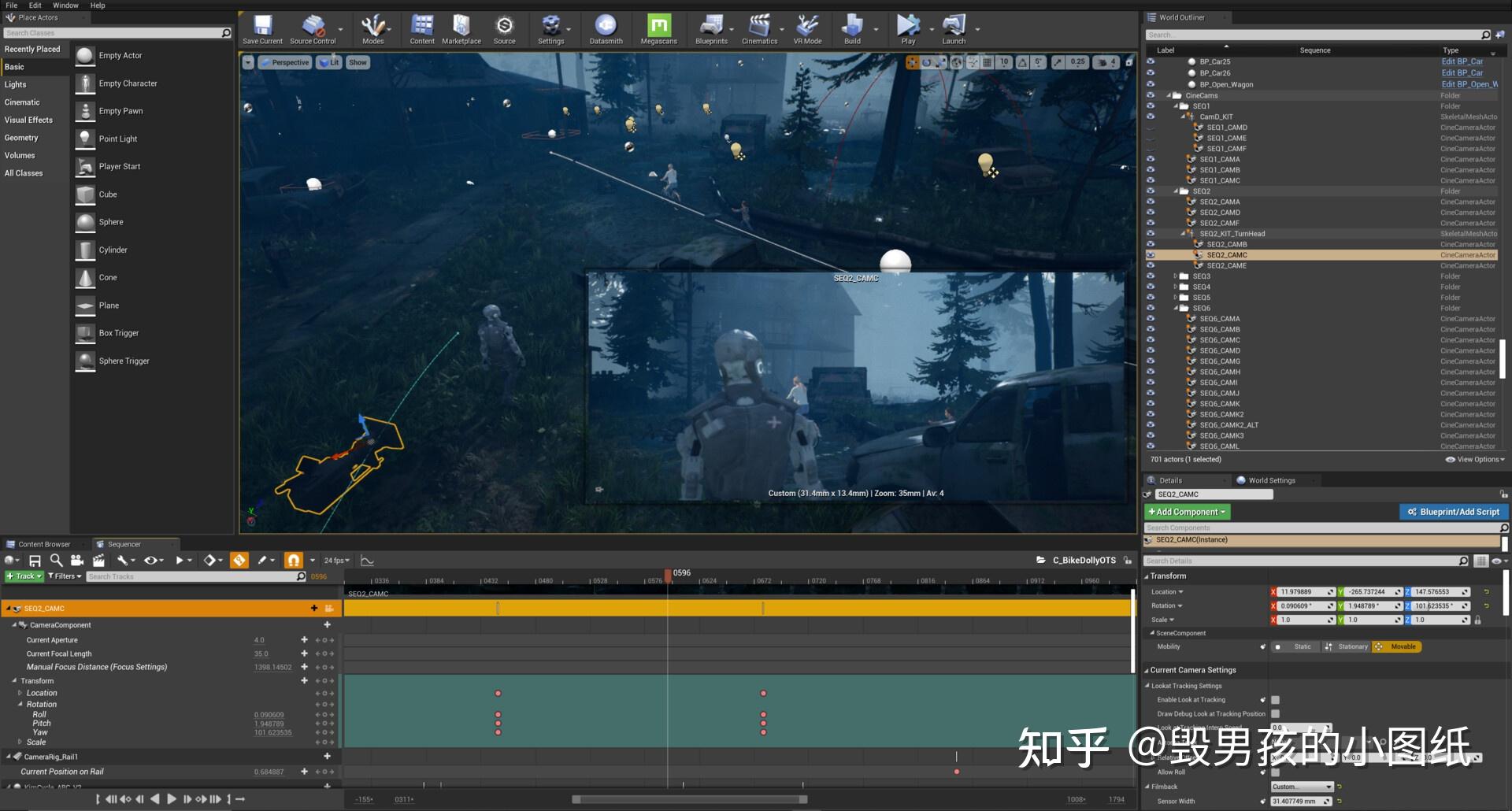Open the File menu
The image size is (1512, 811).
click(12, 5)
